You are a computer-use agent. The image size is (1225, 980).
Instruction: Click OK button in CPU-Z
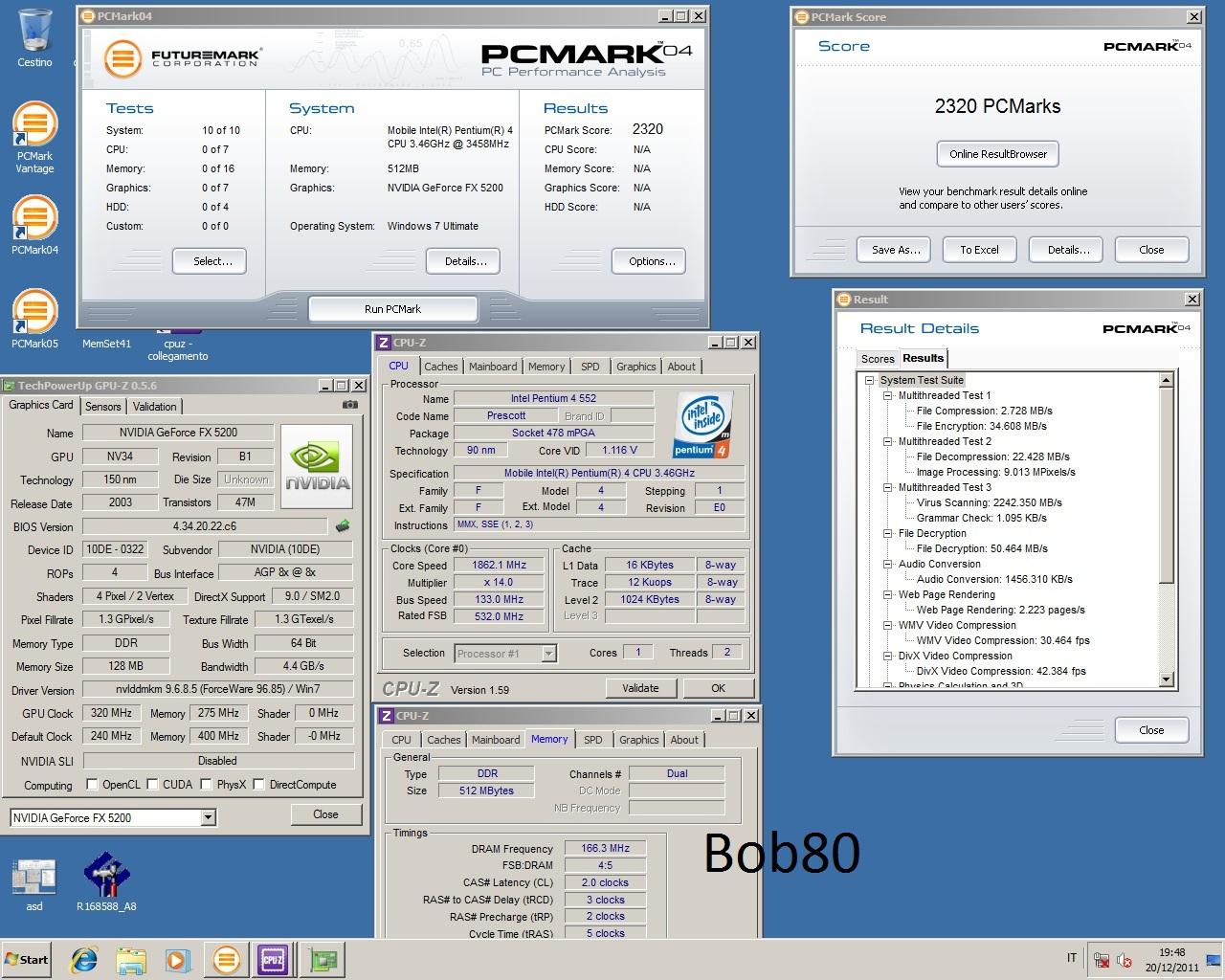coord(718,688)
